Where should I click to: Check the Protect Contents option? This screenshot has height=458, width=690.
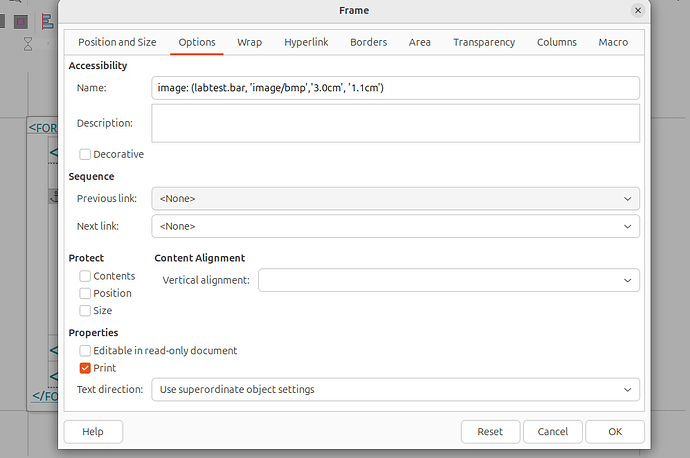[85, 276]
